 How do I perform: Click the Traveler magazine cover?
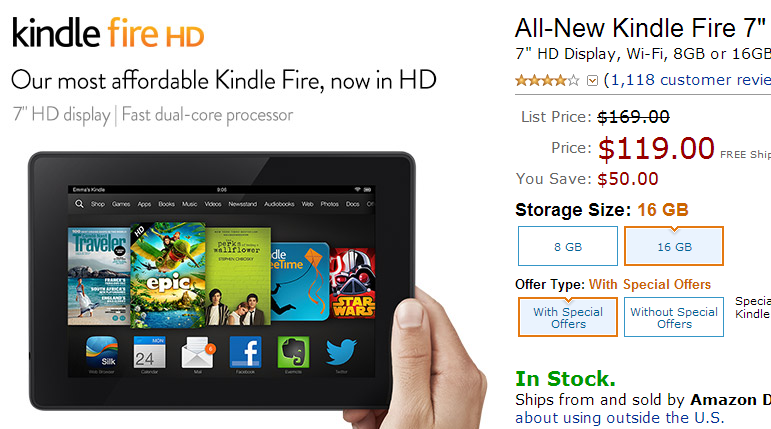99,276
